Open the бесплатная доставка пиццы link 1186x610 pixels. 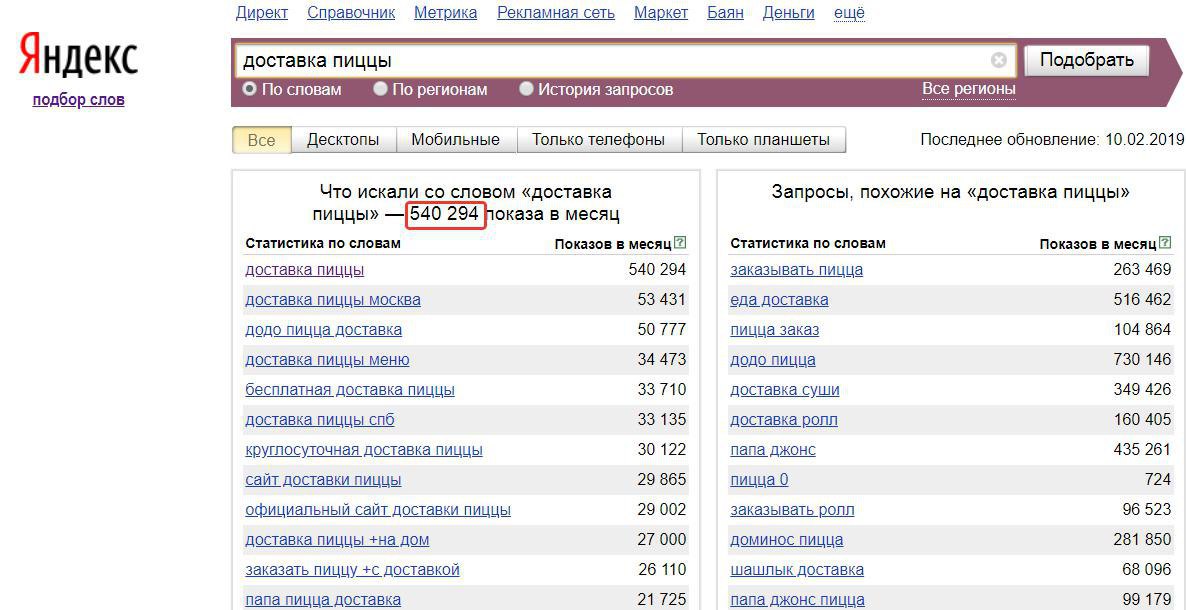[350, 390]
